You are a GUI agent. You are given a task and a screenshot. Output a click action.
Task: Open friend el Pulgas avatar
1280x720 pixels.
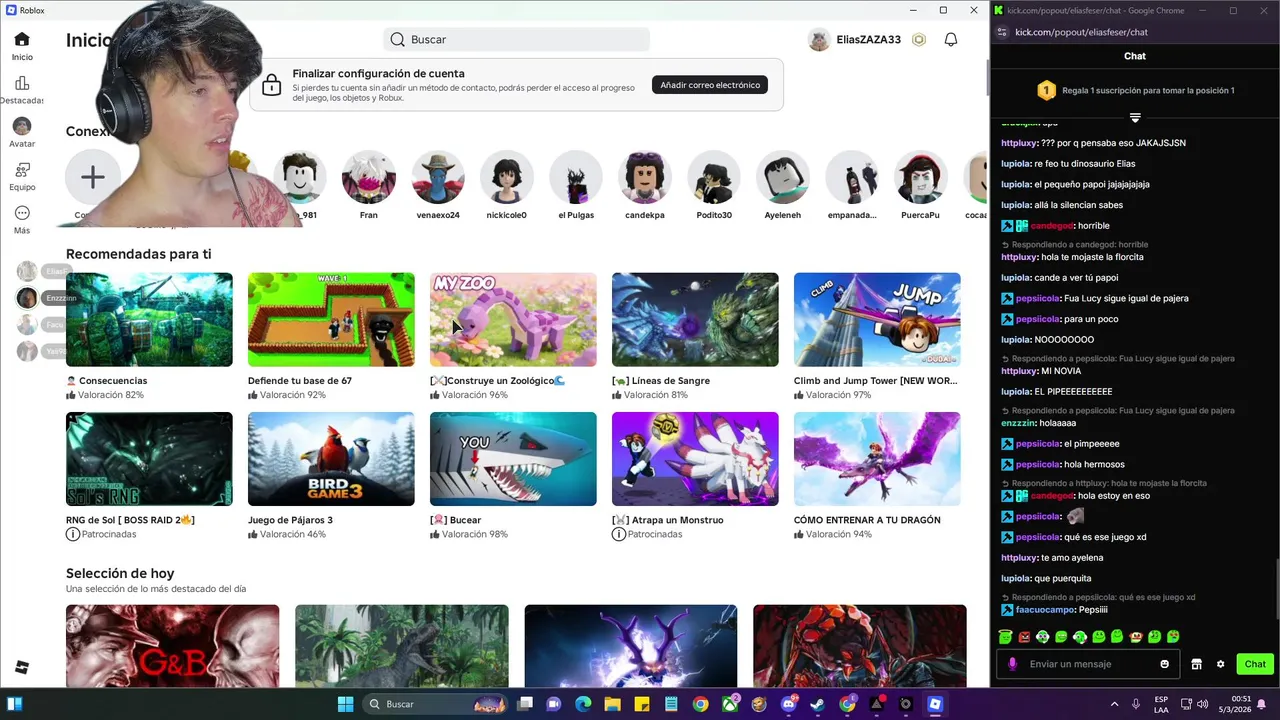pyautogui.click(x=576, y=178)
